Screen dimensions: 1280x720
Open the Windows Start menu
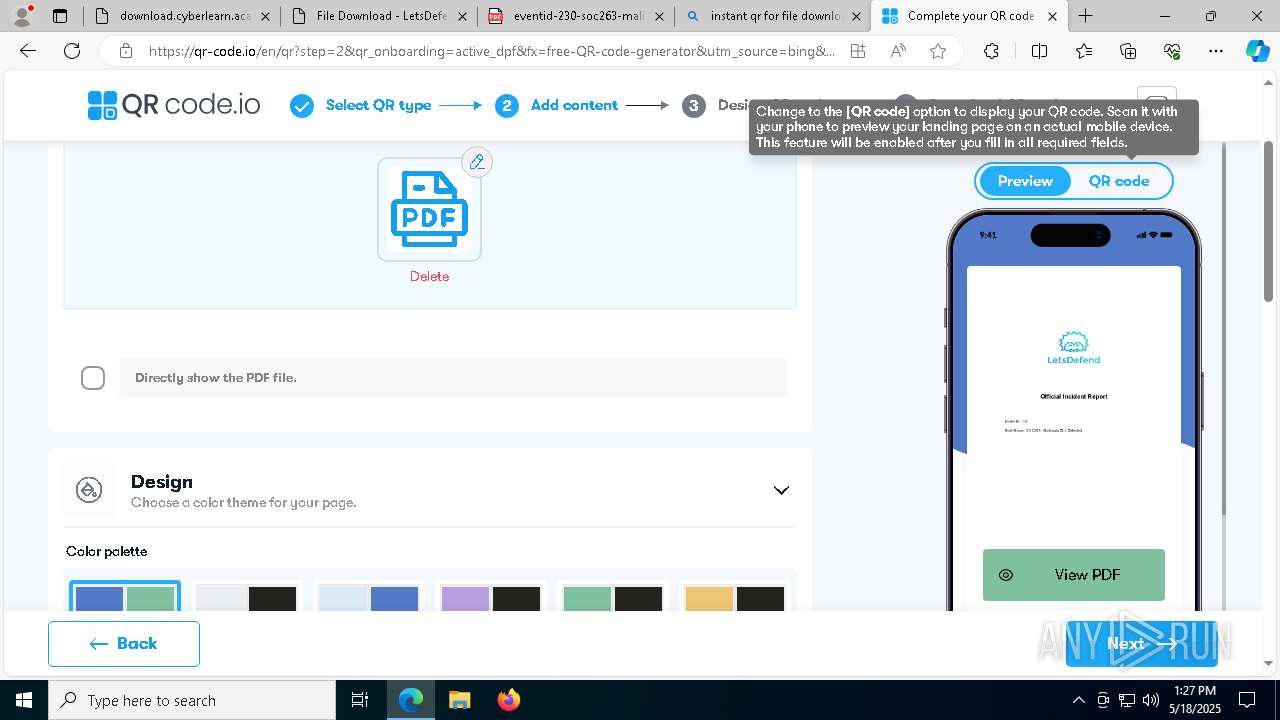click(x=24, y=700)
